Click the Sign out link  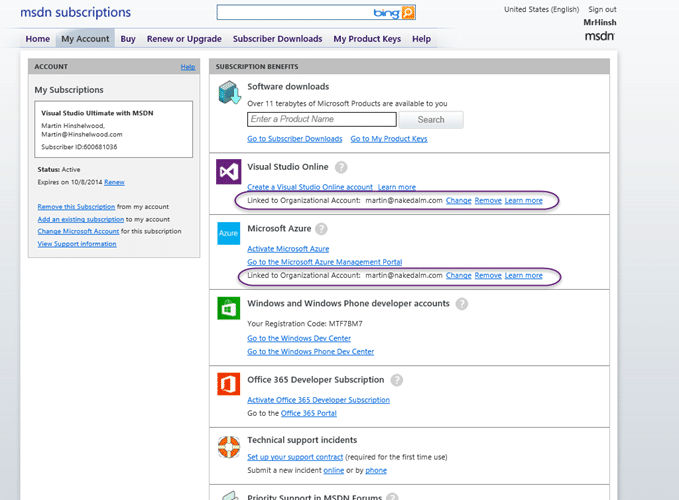click(602, 10)
